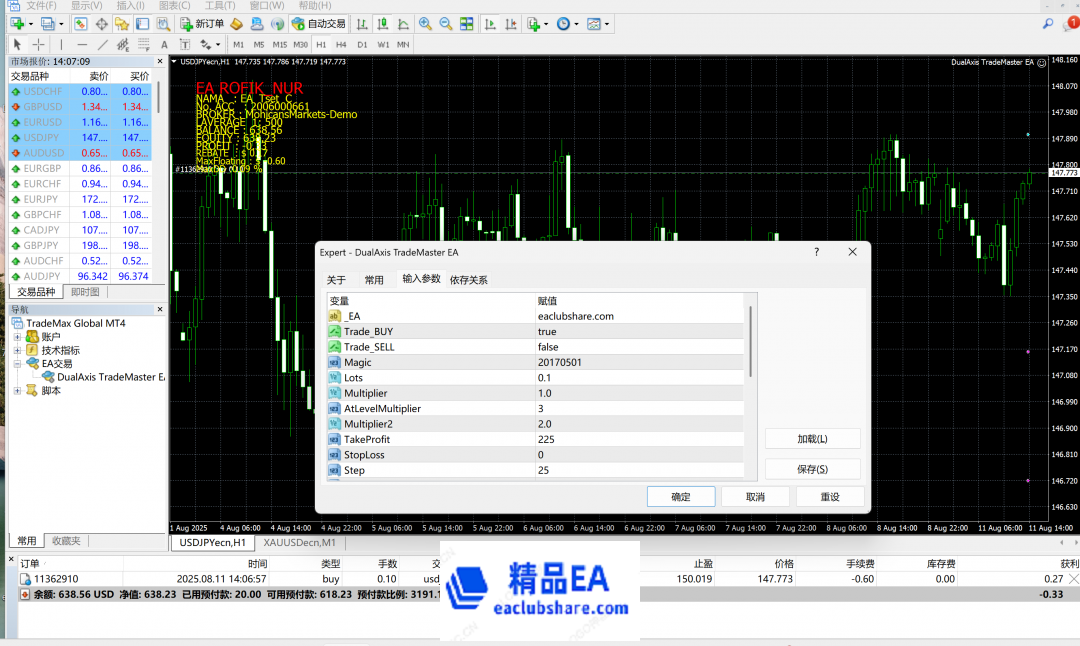Viewport: 1080px width, 646px height.
Task: Open the 常用 tab in Expert dialog
Action: [x=374, y=280]
